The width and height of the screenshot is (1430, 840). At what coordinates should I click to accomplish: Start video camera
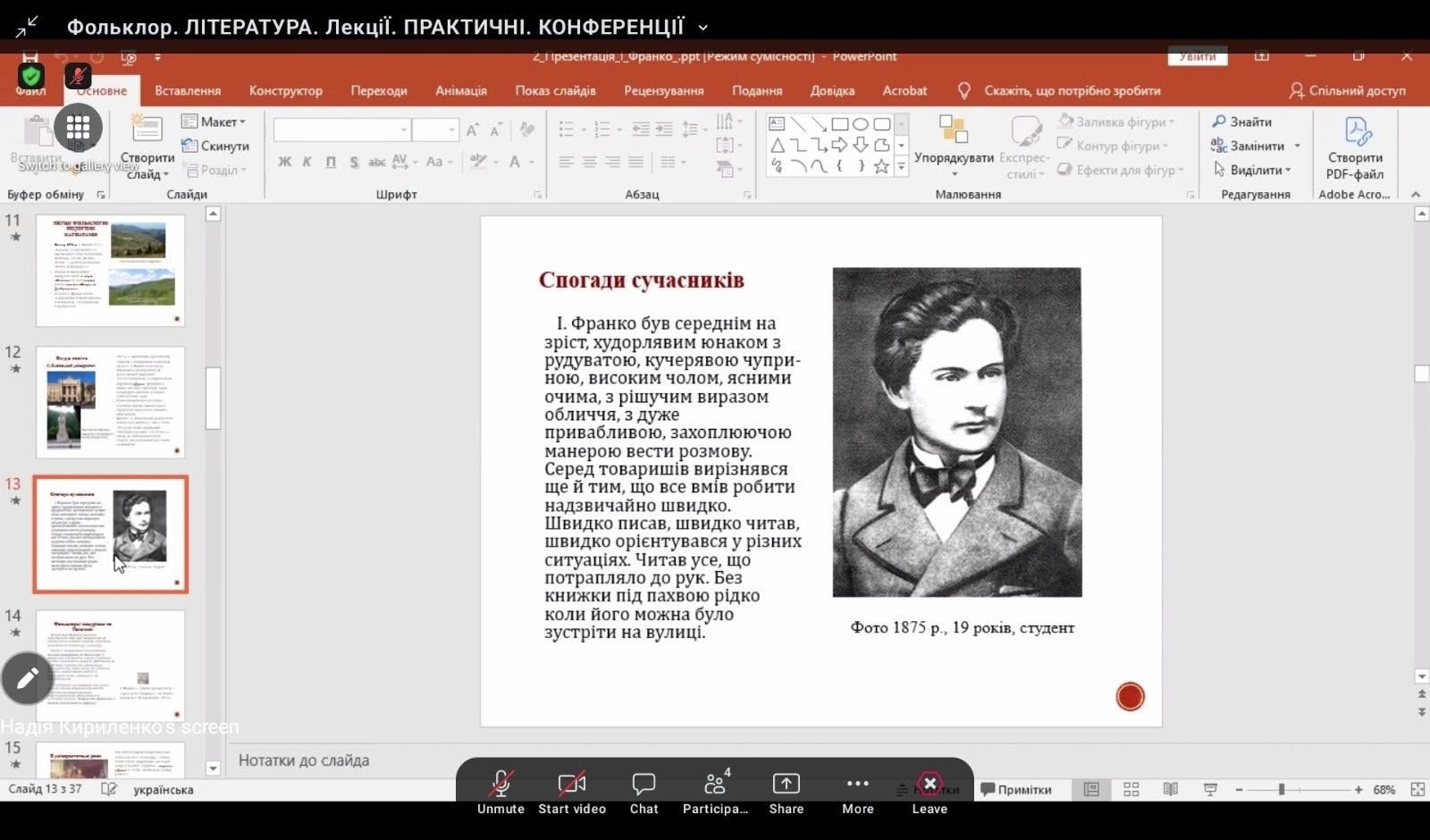(572, 785)
